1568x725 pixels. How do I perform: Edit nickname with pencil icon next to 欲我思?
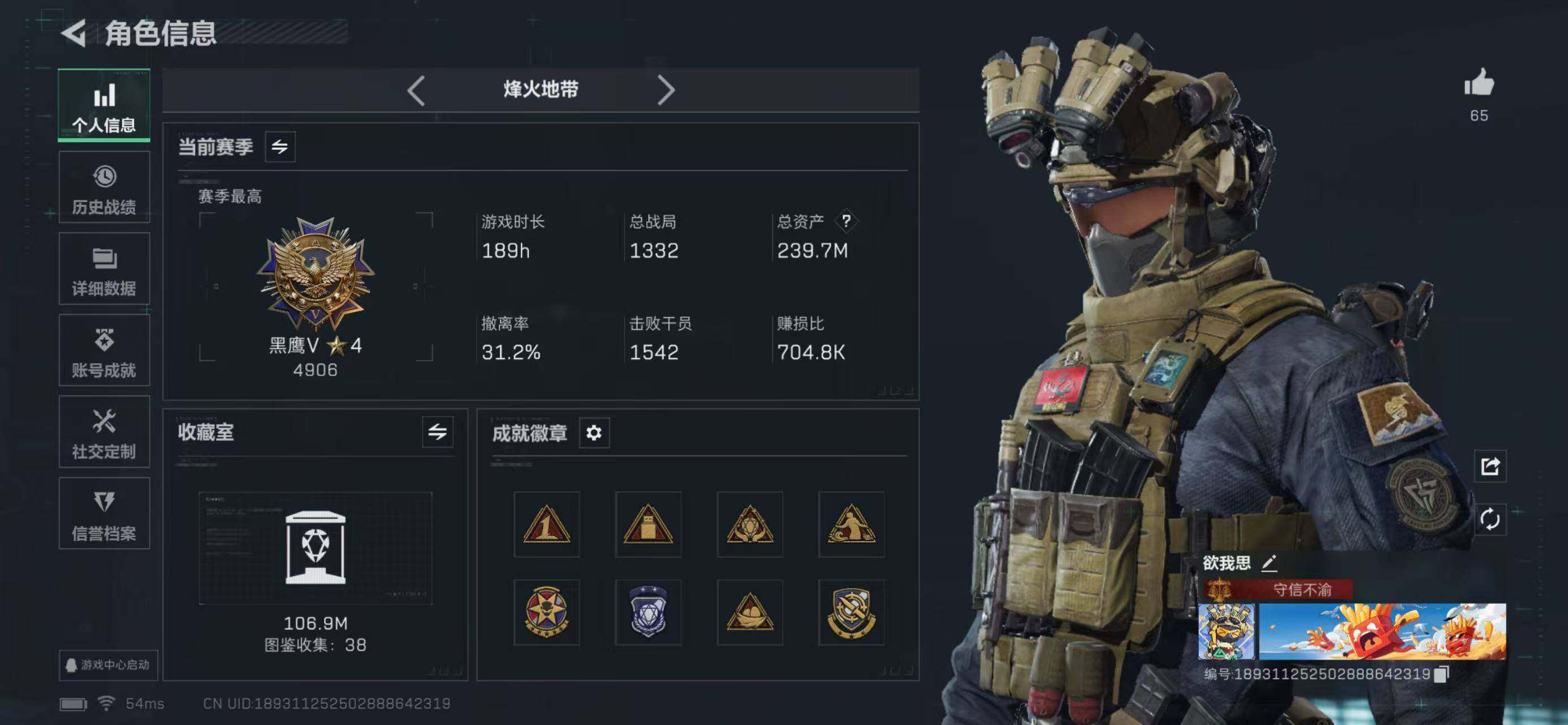click(1269, 563)
